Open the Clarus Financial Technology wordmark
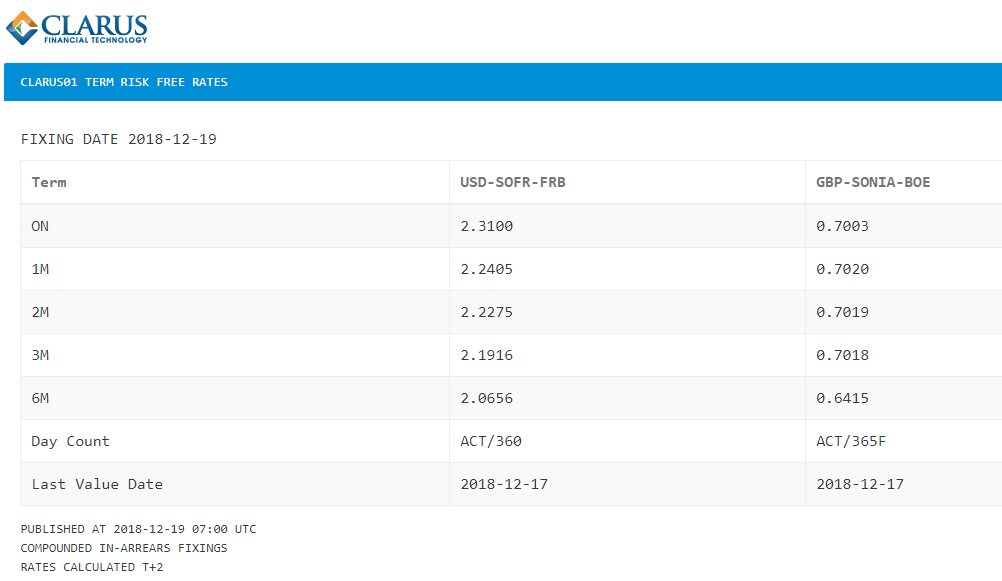The height and width of the screenshot is (581, 1002). pyautogui.click(x=95, y=29)
